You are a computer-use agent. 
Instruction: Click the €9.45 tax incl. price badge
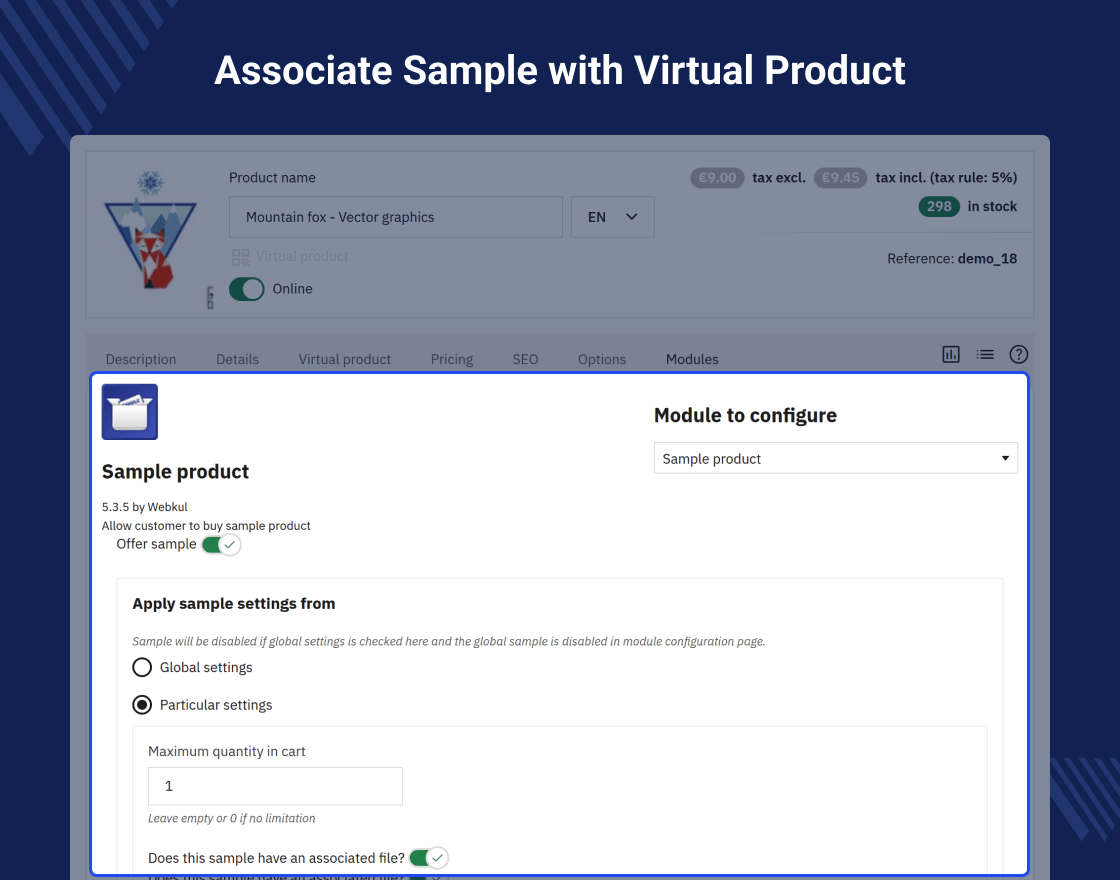click(840, 178)
